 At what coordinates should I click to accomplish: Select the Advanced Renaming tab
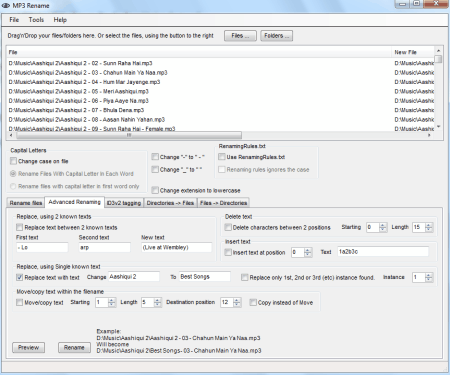[x=74, y=202]
